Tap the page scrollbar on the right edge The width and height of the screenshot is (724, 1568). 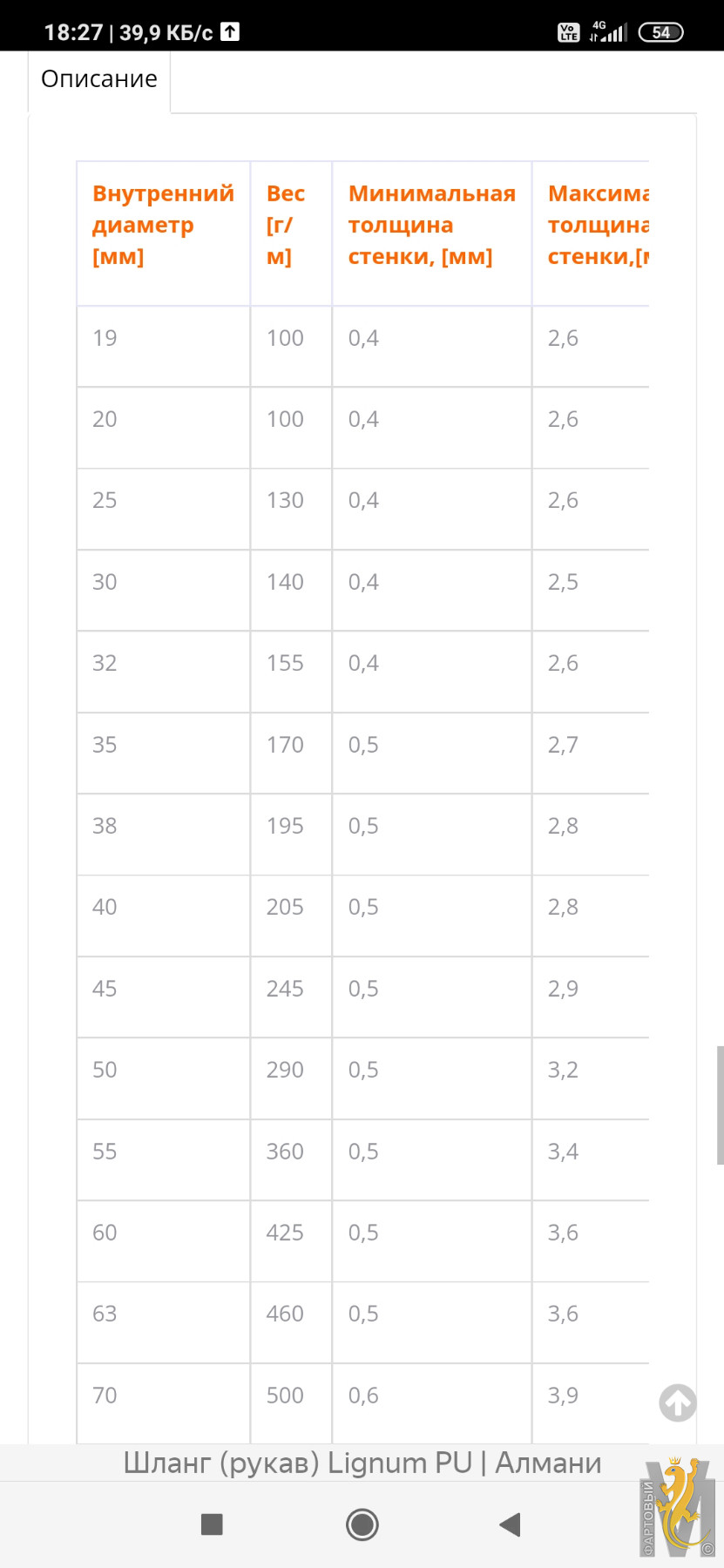point(721,1105)
